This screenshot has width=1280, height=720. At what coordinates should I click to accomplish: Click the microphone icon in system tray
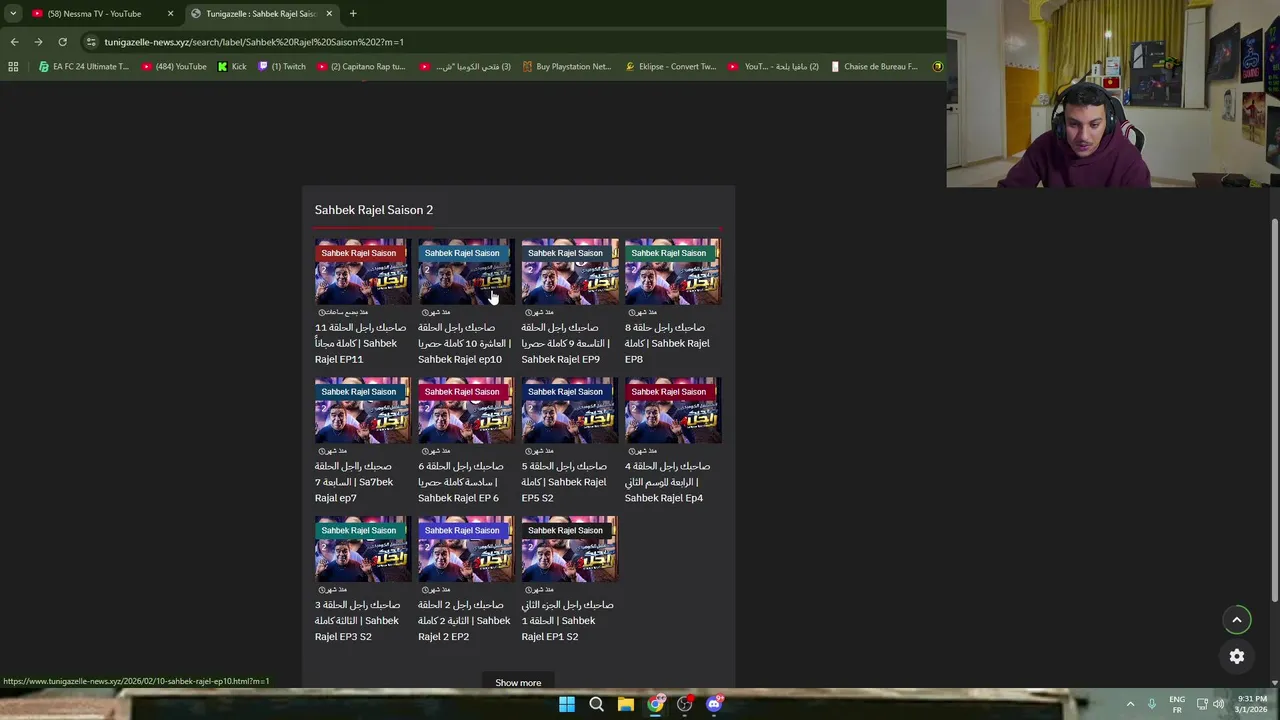(1152, 704)
